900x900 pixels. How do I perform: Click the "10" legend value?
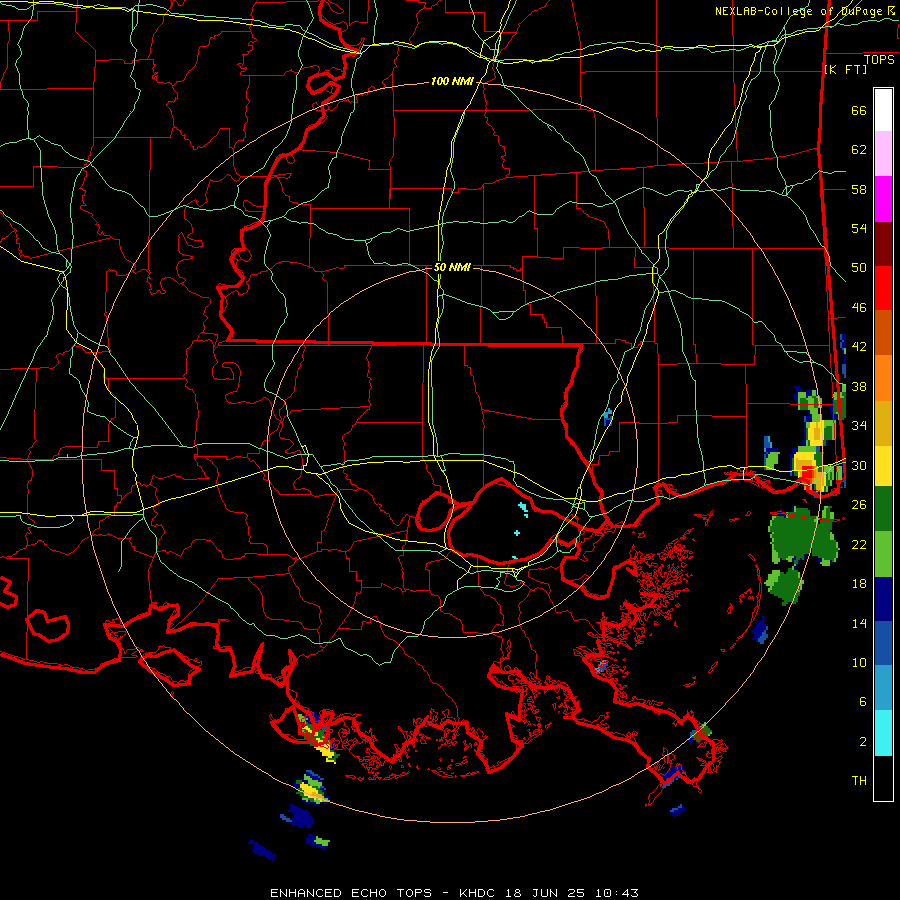coord(859,663)
